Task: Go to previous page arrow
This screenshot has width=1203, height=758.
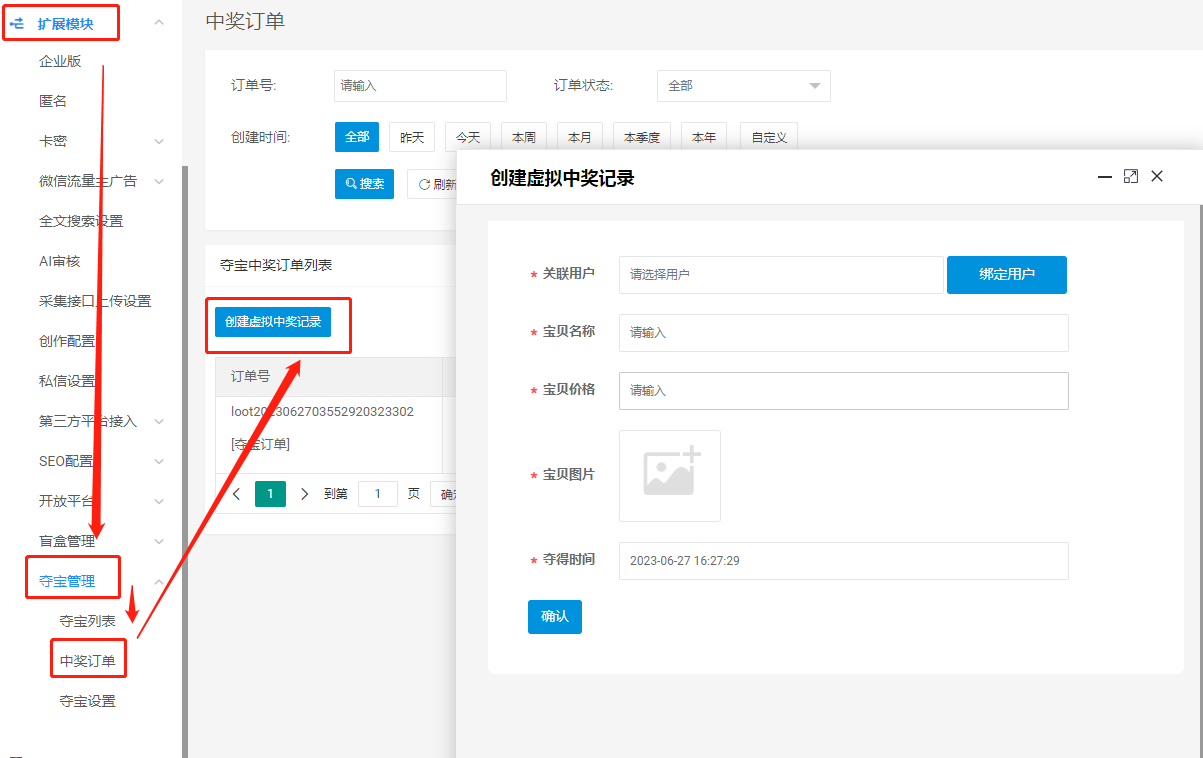Action: tap(237, 494)
